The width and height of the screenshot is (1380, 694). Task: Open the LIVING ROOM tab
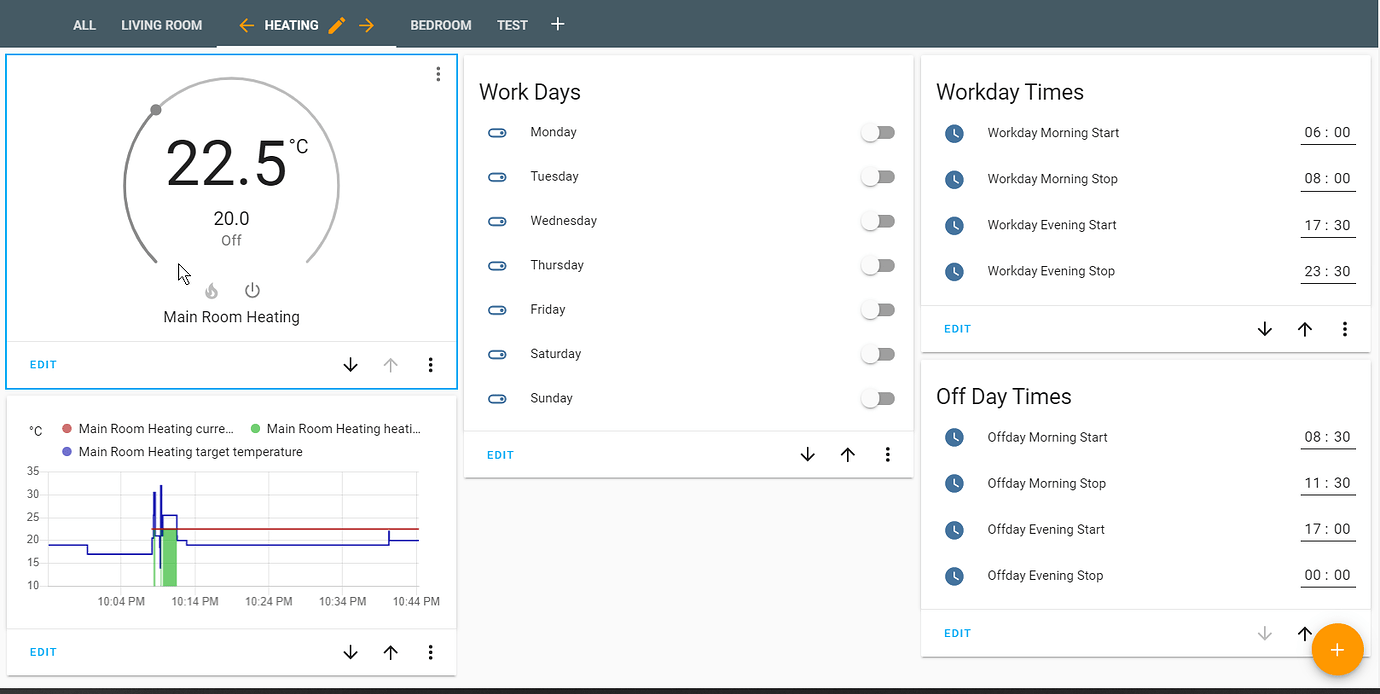[x=161, y=24]
